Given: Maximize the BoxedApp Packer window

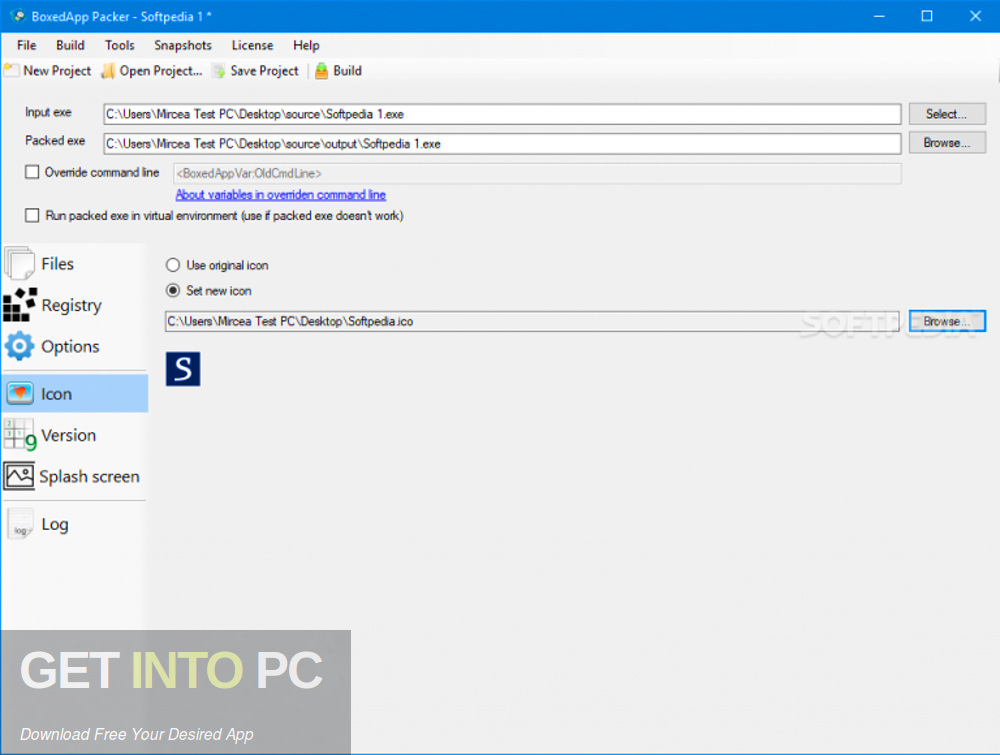Looking at the screenshot, I should (x=927, y=16).
